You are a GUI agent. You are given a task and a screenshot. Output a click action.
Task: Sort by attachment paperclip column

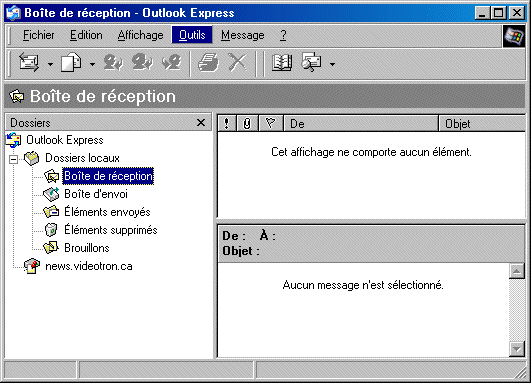[x=247, y=124]
